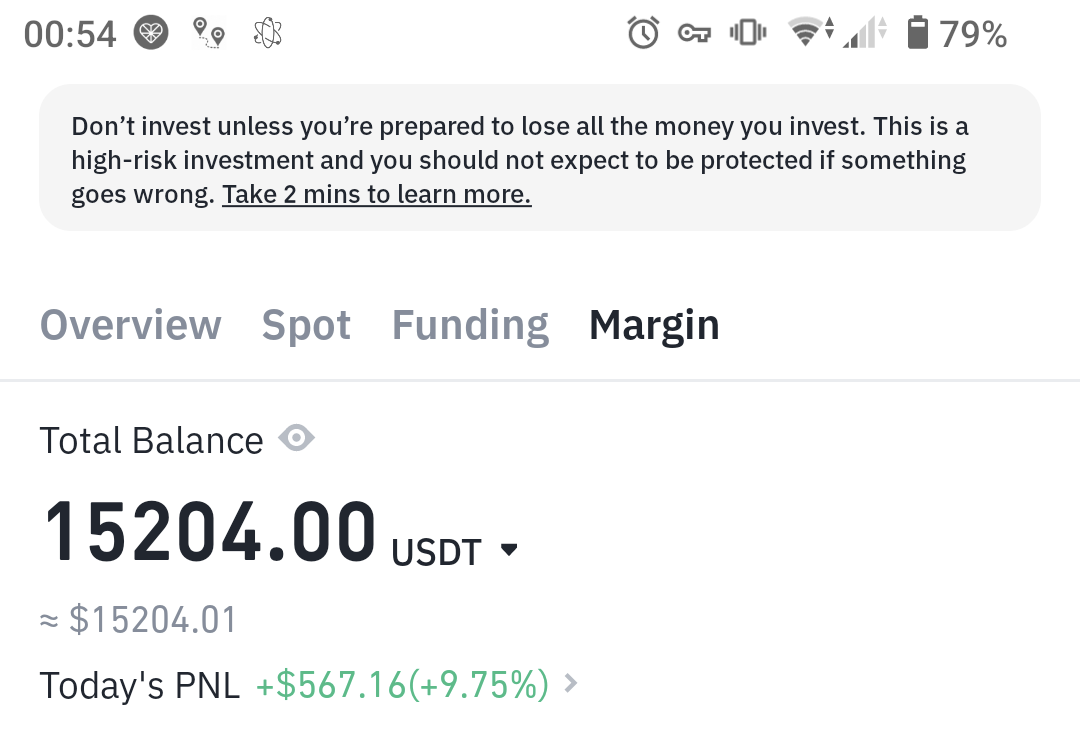The height and width of the screenshot is (744, 1080).
Task: Tap the cellular signal bars icon
Action: point(865,34)
